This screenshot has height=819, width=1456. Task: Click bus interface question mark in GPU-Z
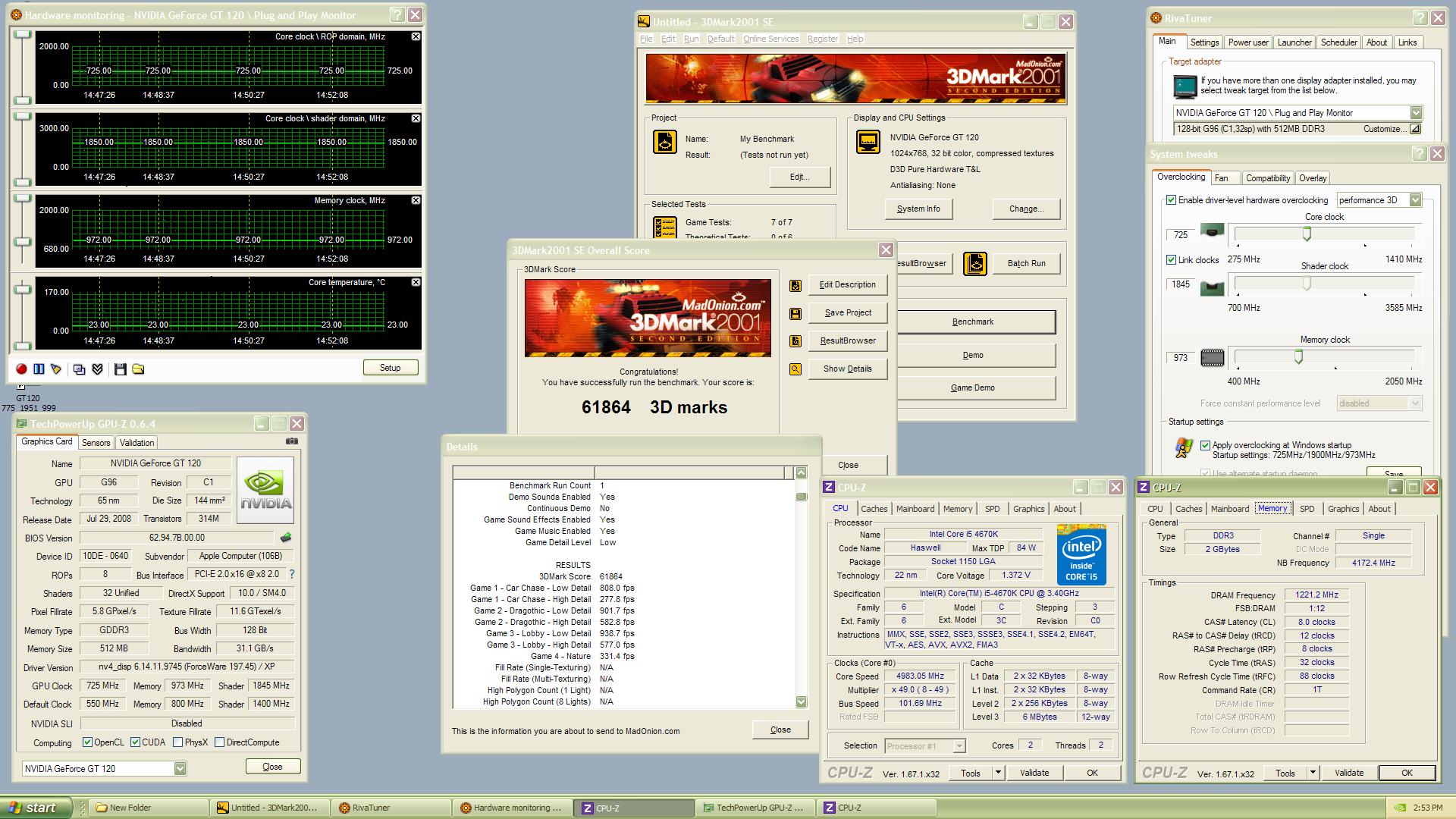pos(292,575)
